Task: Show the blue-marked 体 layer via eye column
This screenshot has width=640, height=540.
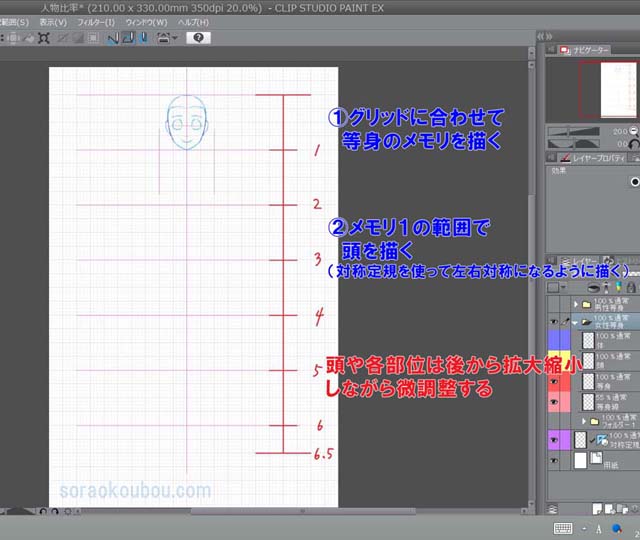Action: (553, 340)
